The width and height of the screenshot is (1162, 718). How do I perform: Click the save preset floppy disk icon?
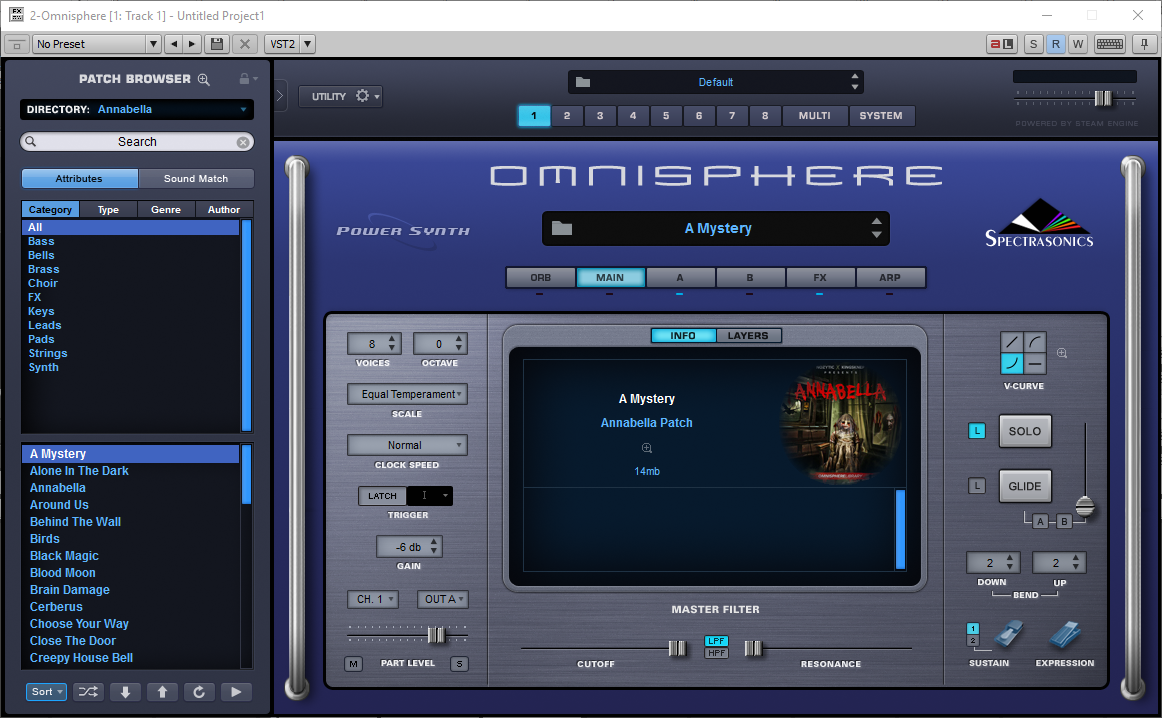(217, 44)
